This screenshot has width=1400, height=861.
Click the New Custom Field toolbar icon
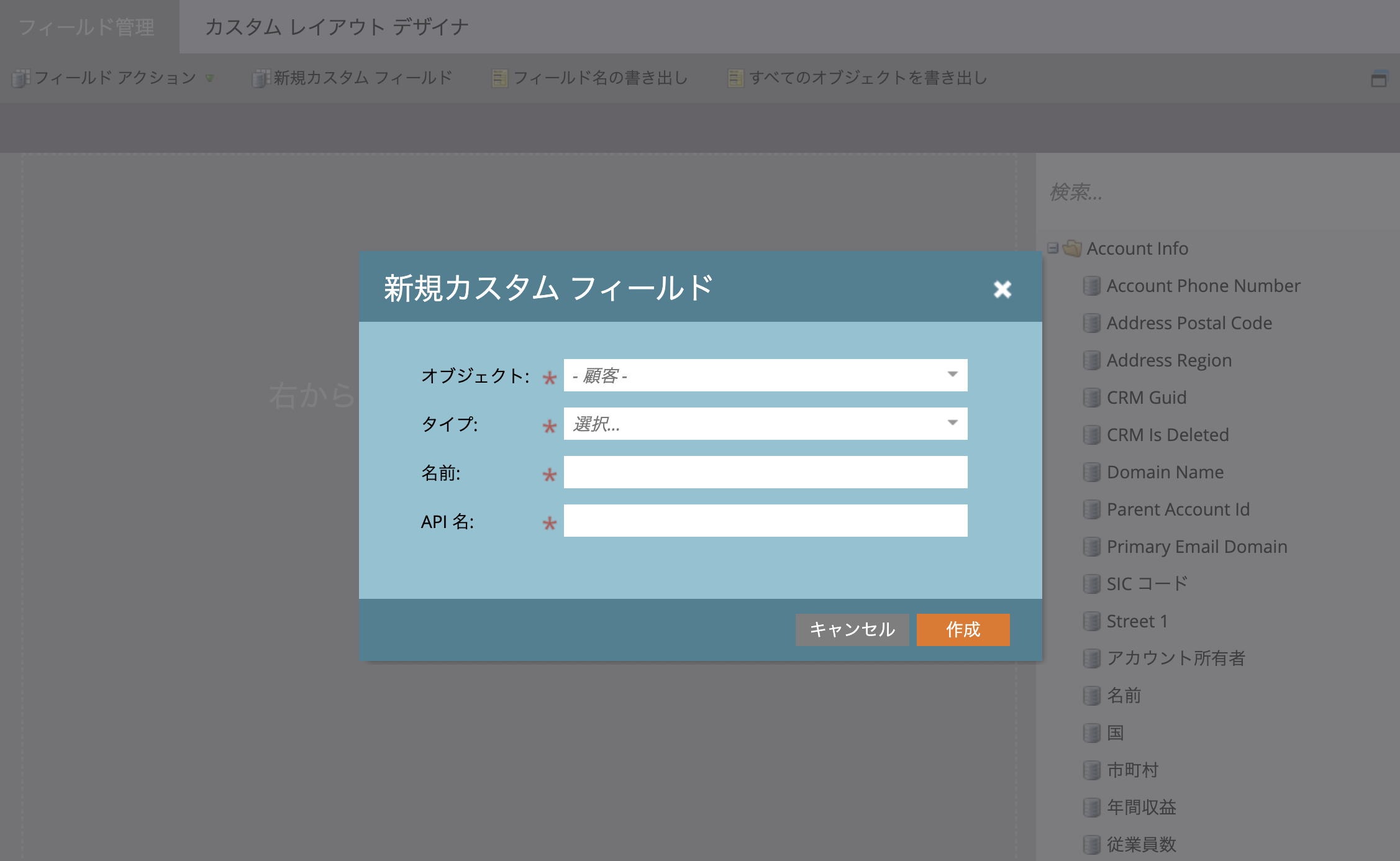[x=260, y=78]
